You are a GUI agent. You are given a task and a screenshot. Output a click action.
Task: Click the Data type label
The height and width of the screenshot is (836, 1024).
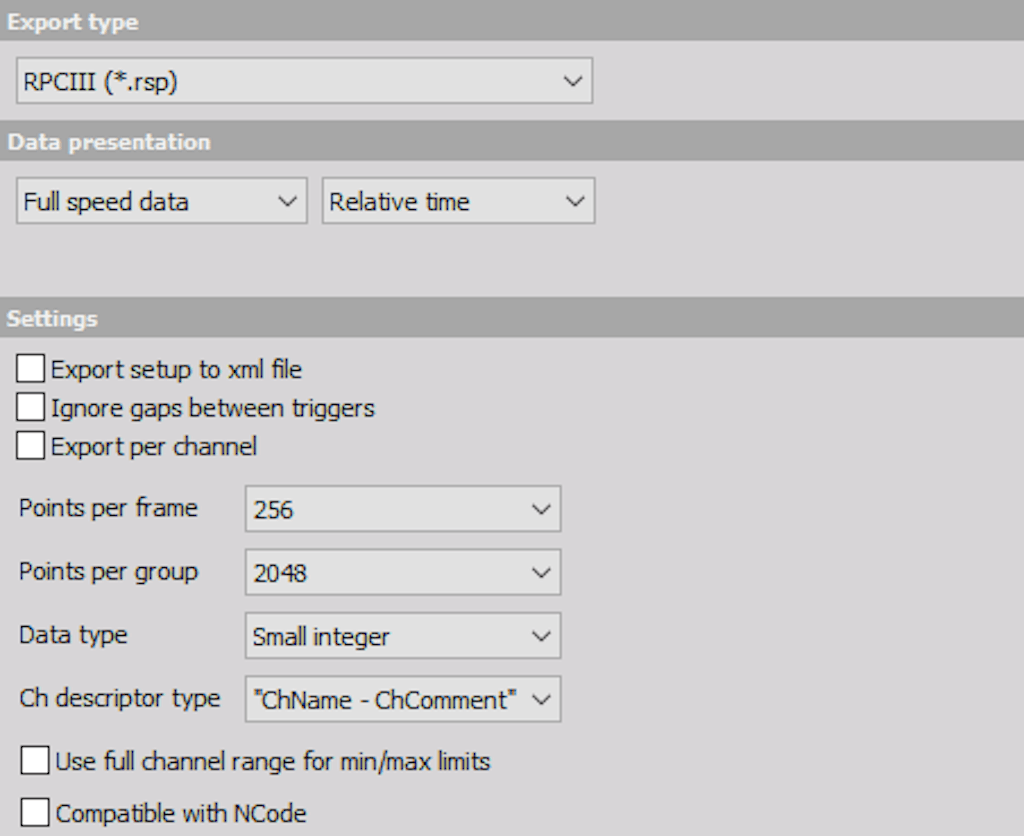click(x=73, y=635)
